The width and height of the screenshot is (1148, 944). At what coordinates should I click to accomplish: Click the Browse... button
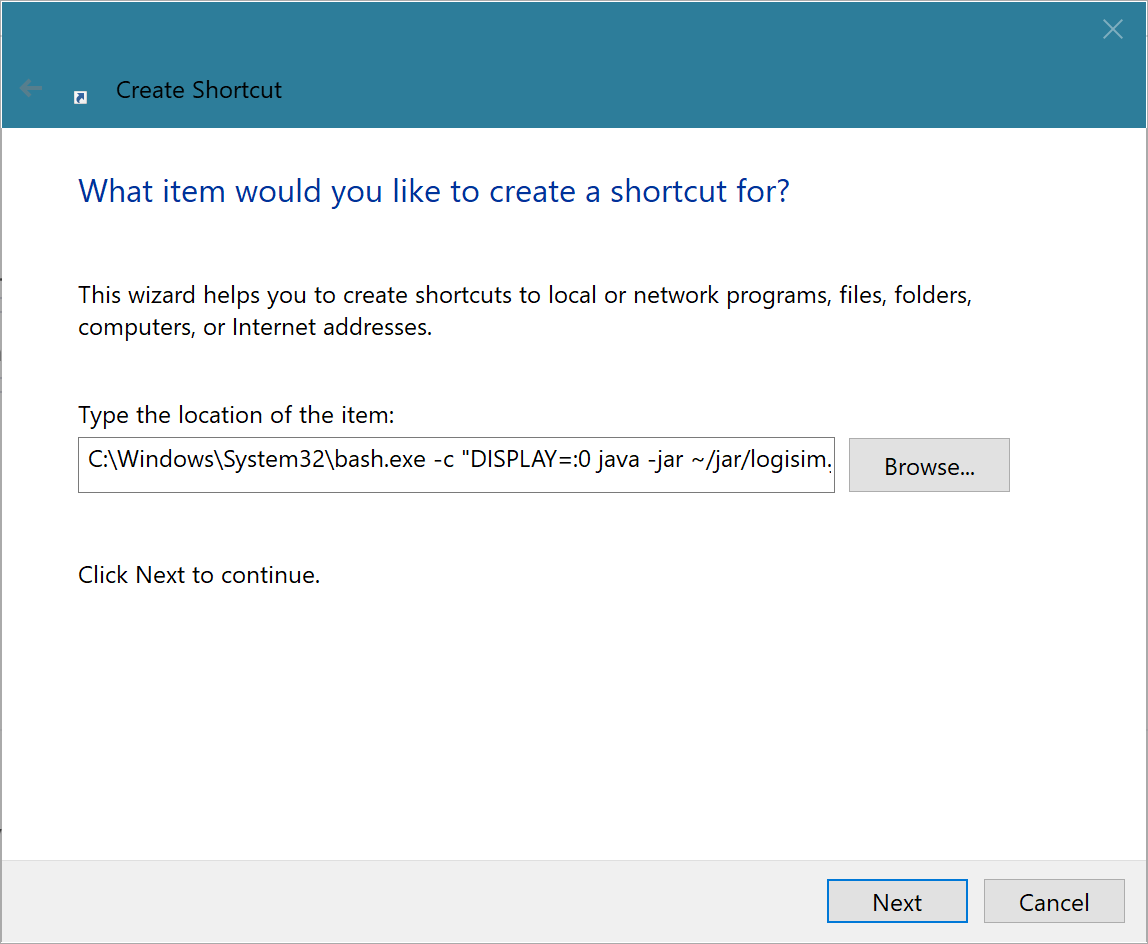pyautogui.click(x=929, y=466)
